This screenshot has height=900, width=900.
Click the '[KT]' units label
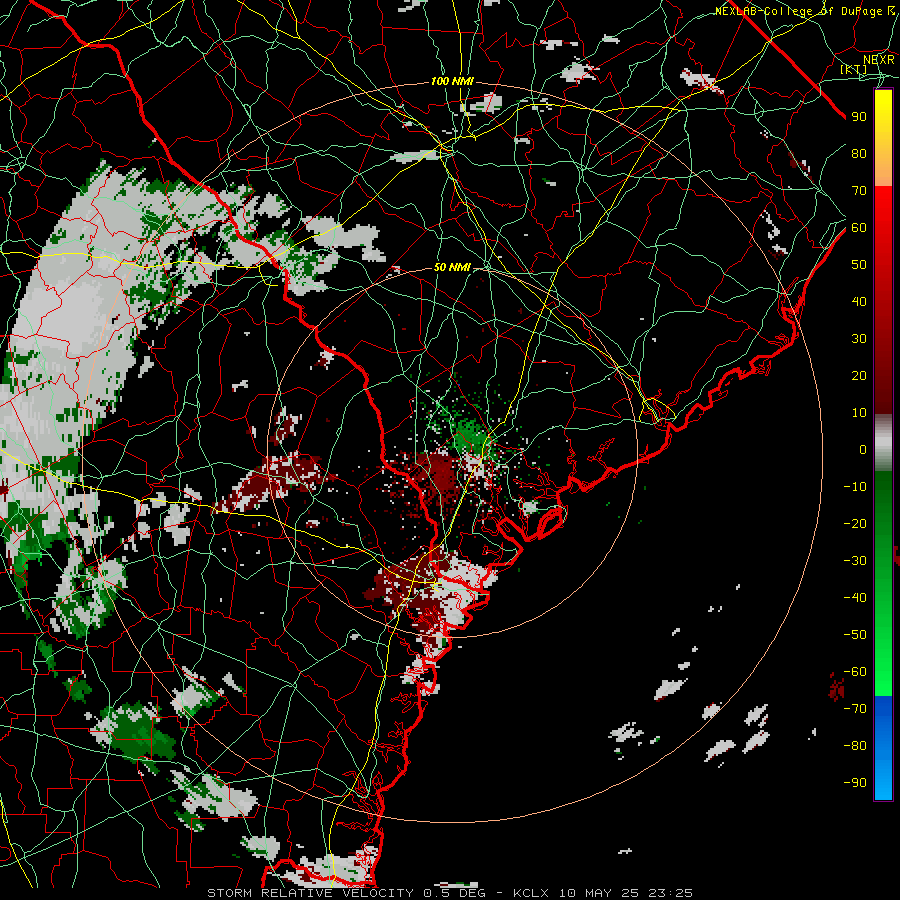[853, 70]
